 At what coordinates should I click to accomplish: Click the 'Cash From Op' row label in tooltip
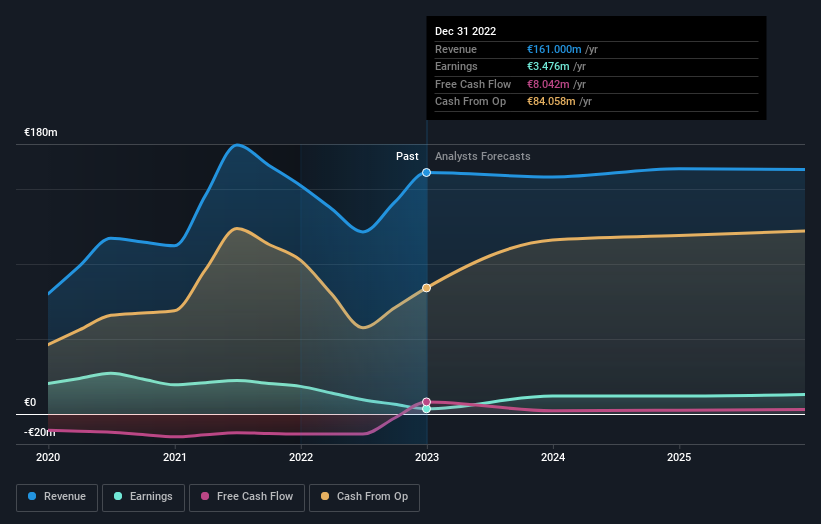(x=471, y=102)
